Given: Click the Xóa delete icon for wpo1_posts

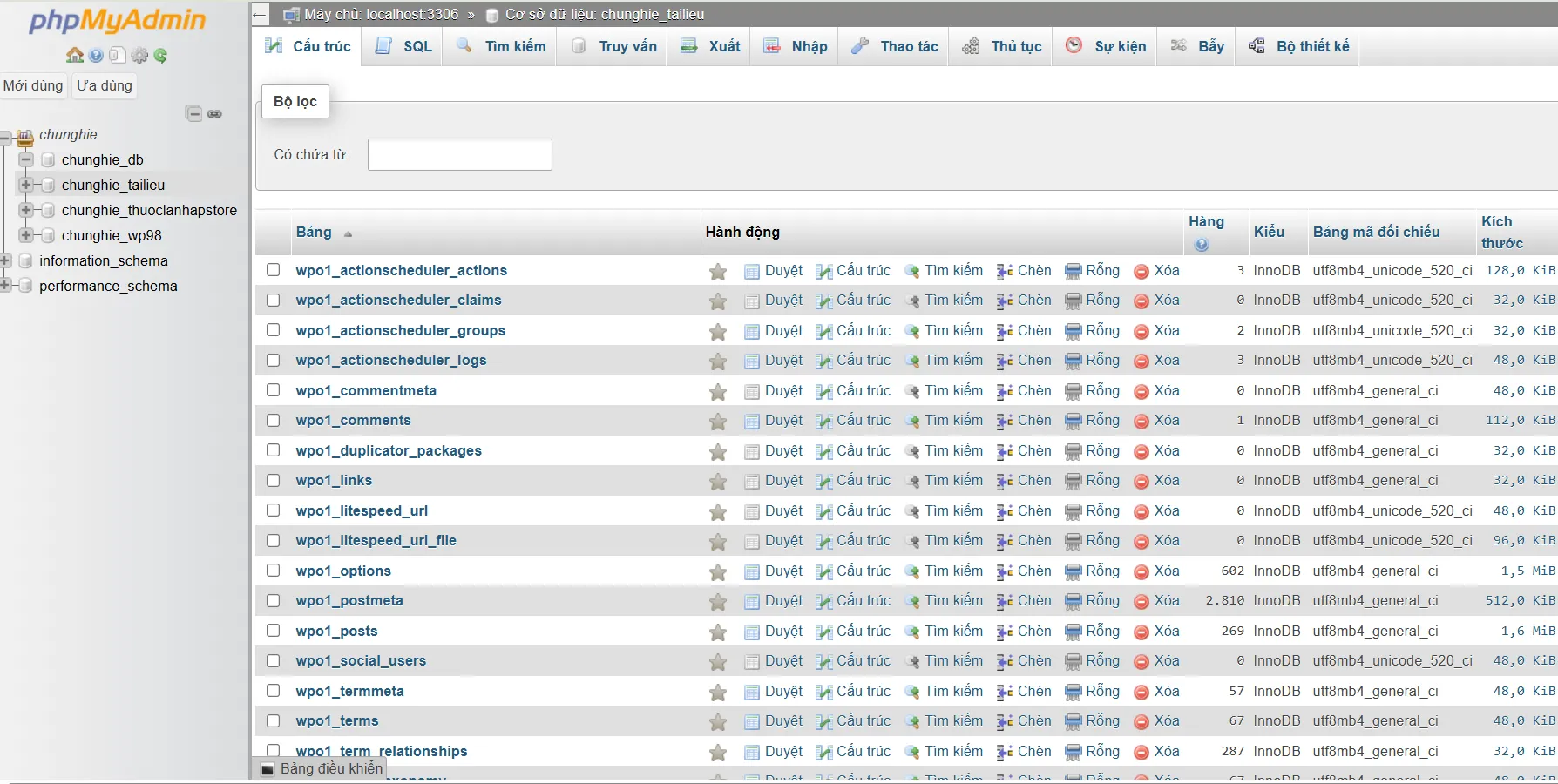Looking at the screenshot, I should tap(1141, 632).
